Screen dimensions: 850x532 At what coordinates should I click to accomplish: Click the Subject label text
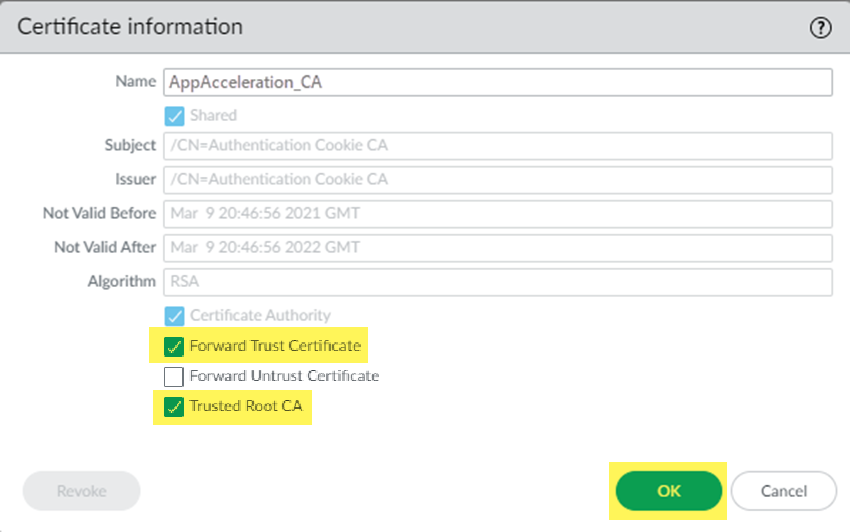130,146
